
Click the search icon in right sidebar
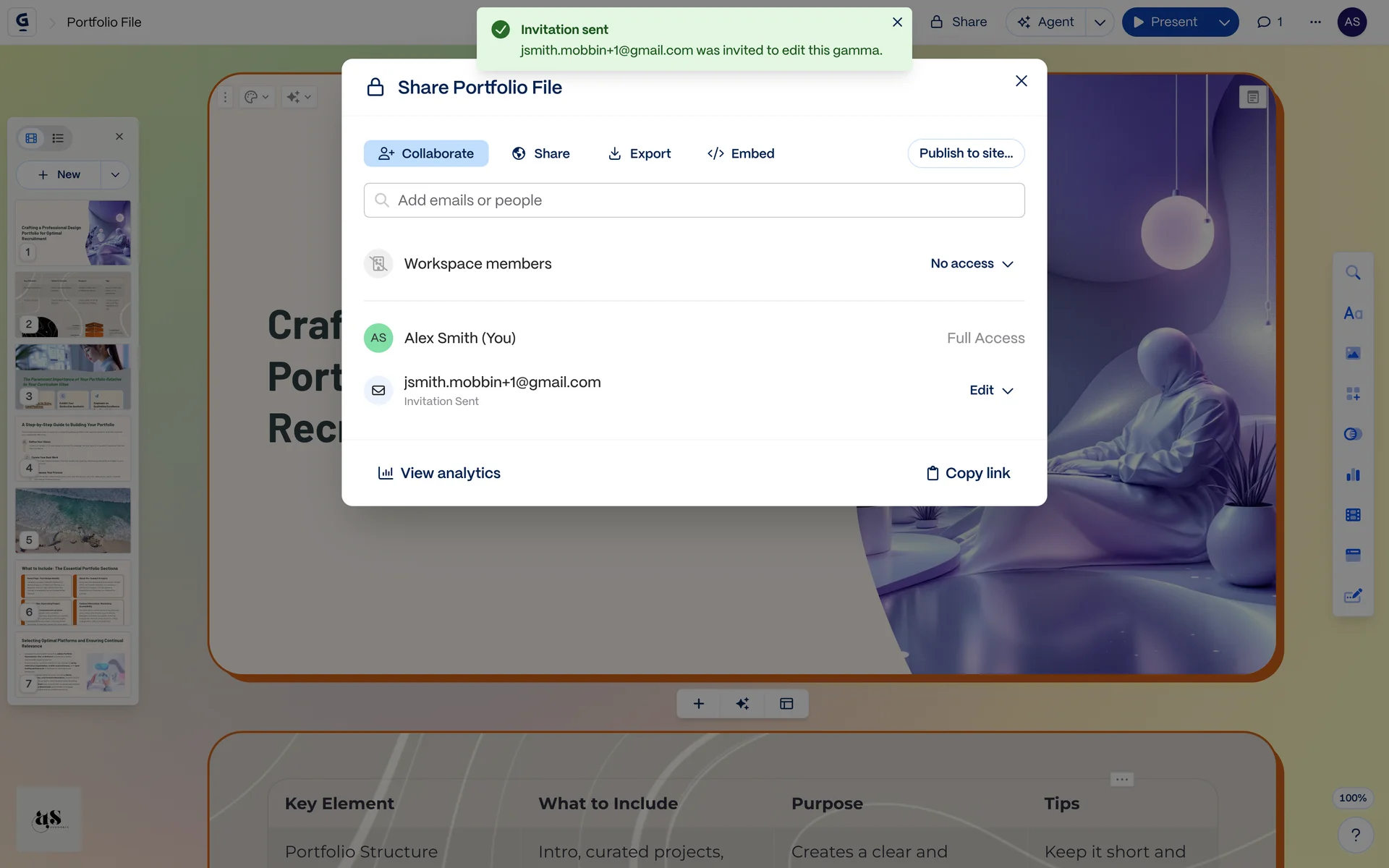pos(1353,273)
